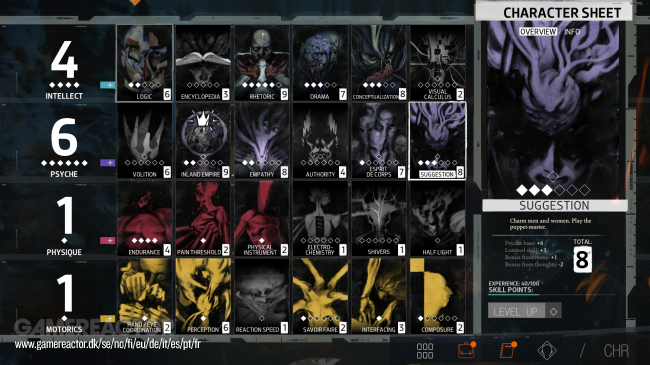The width and height of the screenshot is (650, 365).
Task: Select the Interfacing skill card
Action: pos(379,296)
